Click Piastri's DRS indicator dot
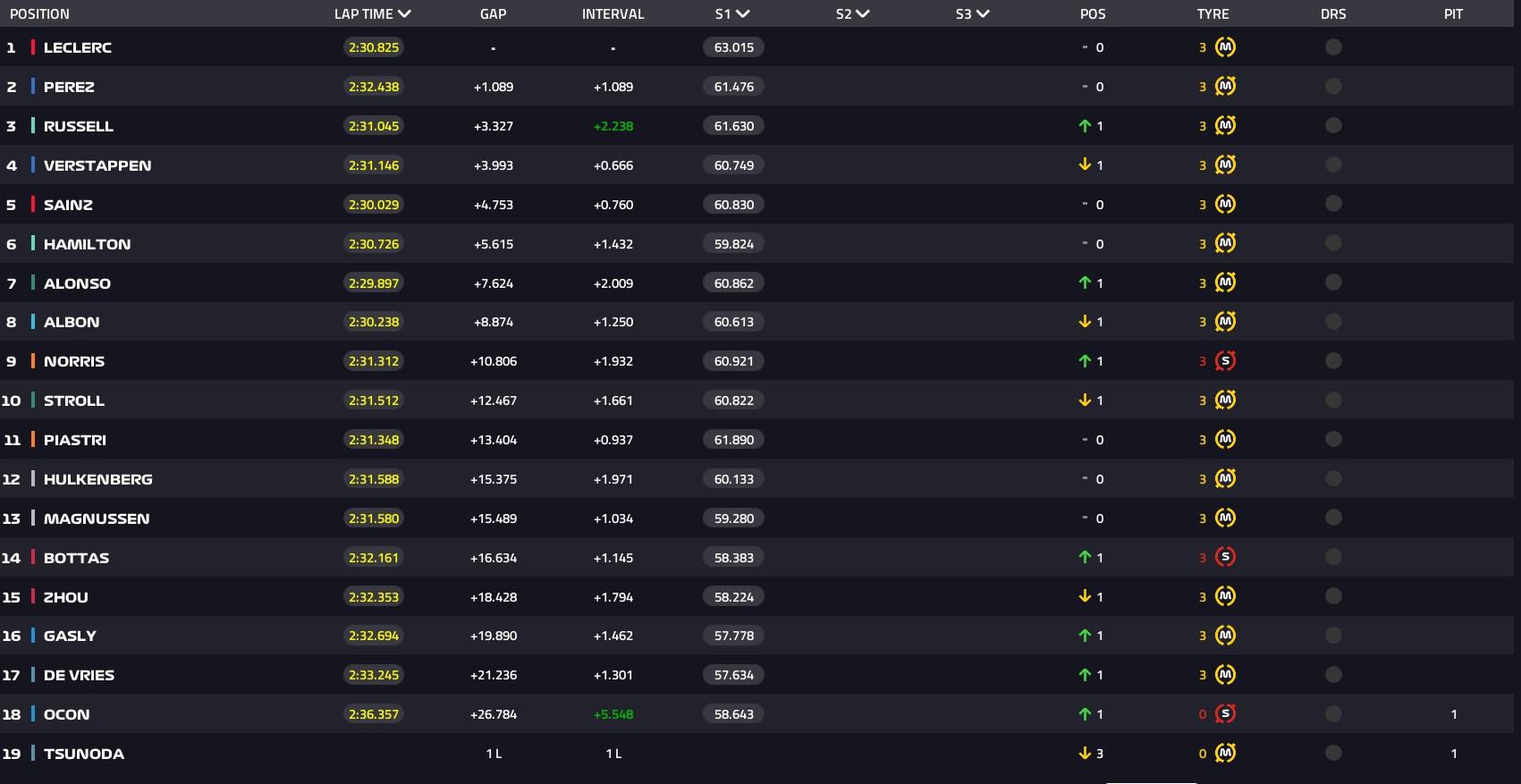The width and height of the screenshot is (1521, 784). point(1333,440)
